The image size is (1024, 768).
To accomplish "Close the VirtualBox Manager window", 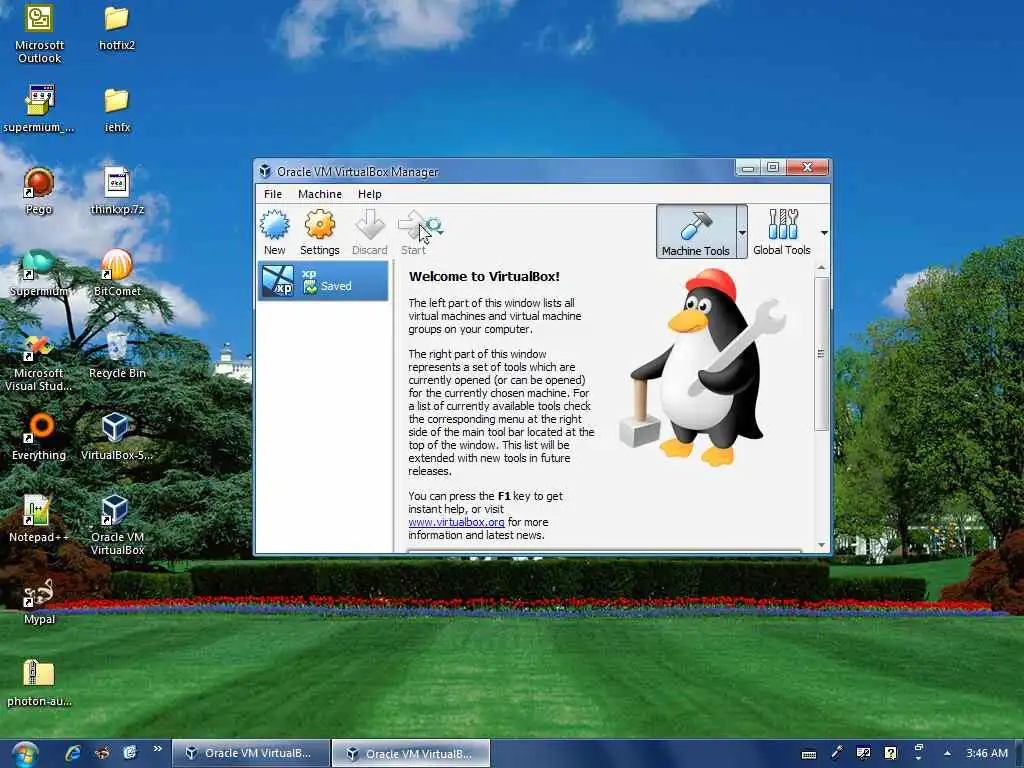I will pos(807,168).
